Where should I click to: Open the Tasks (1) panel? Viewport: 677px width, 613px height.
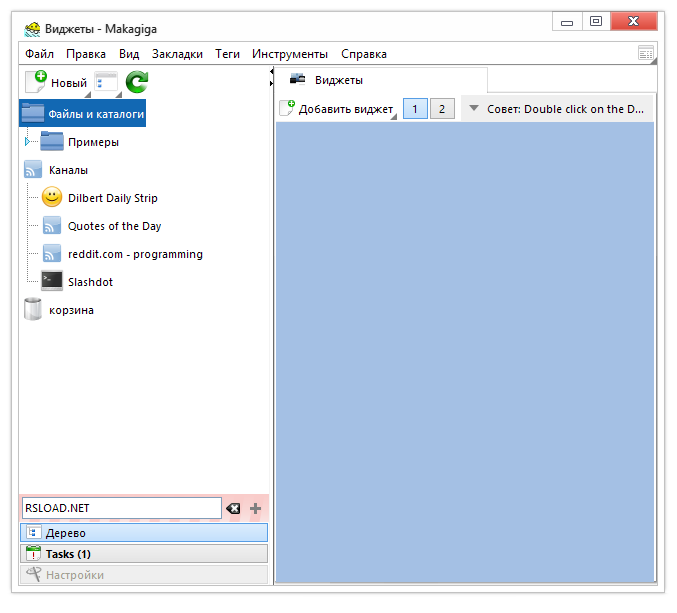point(144,554)
